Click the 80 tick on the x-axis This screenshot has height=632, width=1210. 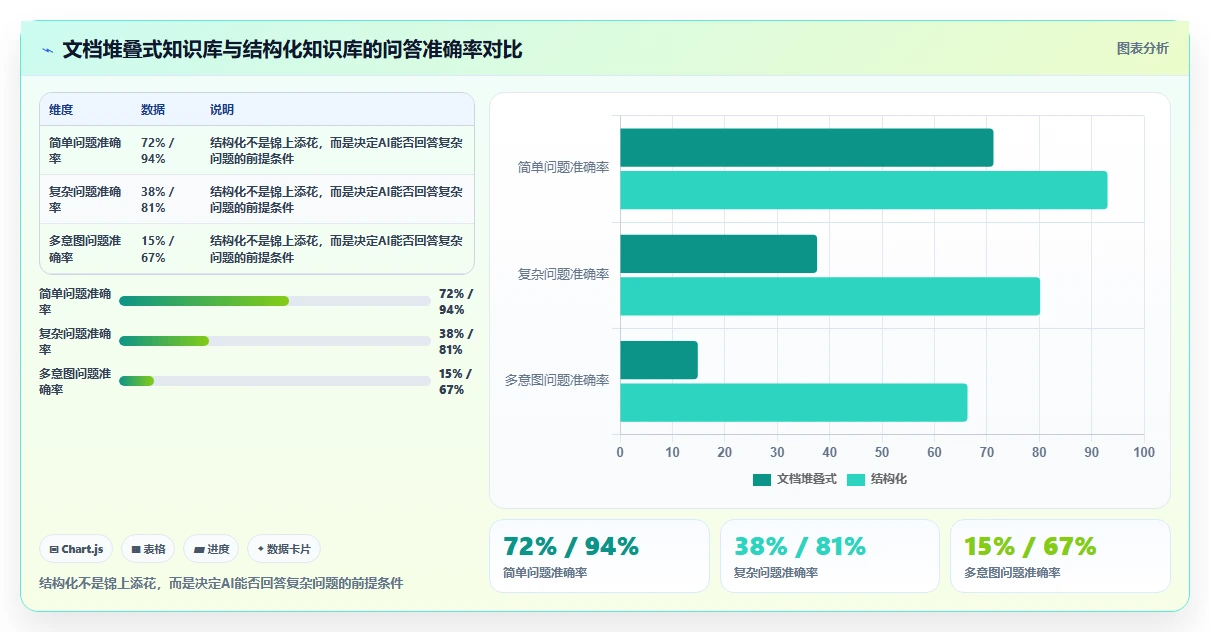(x=1039, y=452)
